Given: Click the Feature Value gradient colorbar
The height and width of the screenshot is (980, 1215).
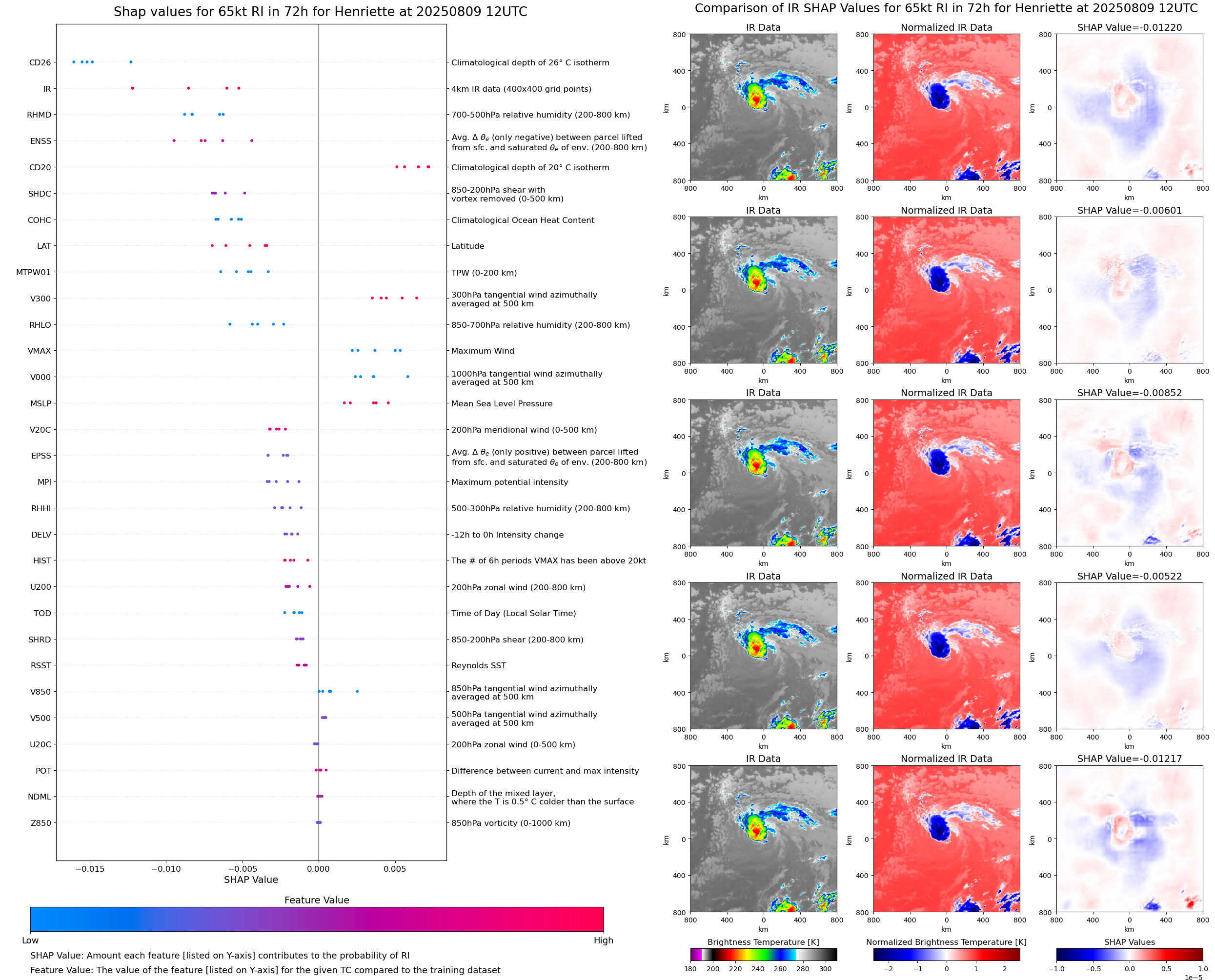Looking at the screenshot, I should click(x=317, y=919).
